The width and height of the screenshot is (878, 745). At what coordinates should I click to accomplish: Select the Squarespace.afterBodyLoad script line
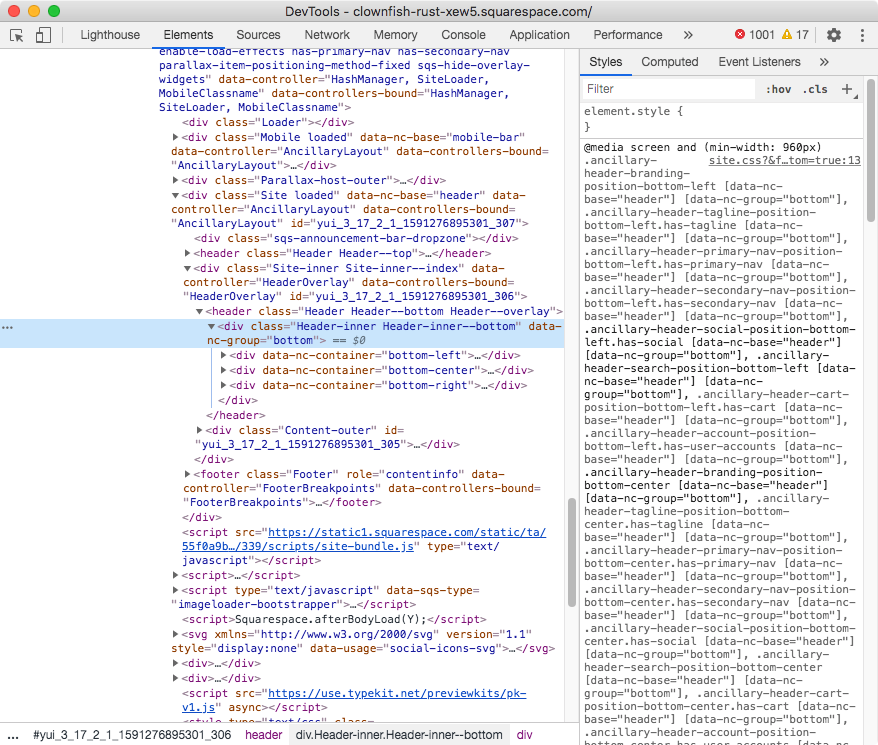334,620
